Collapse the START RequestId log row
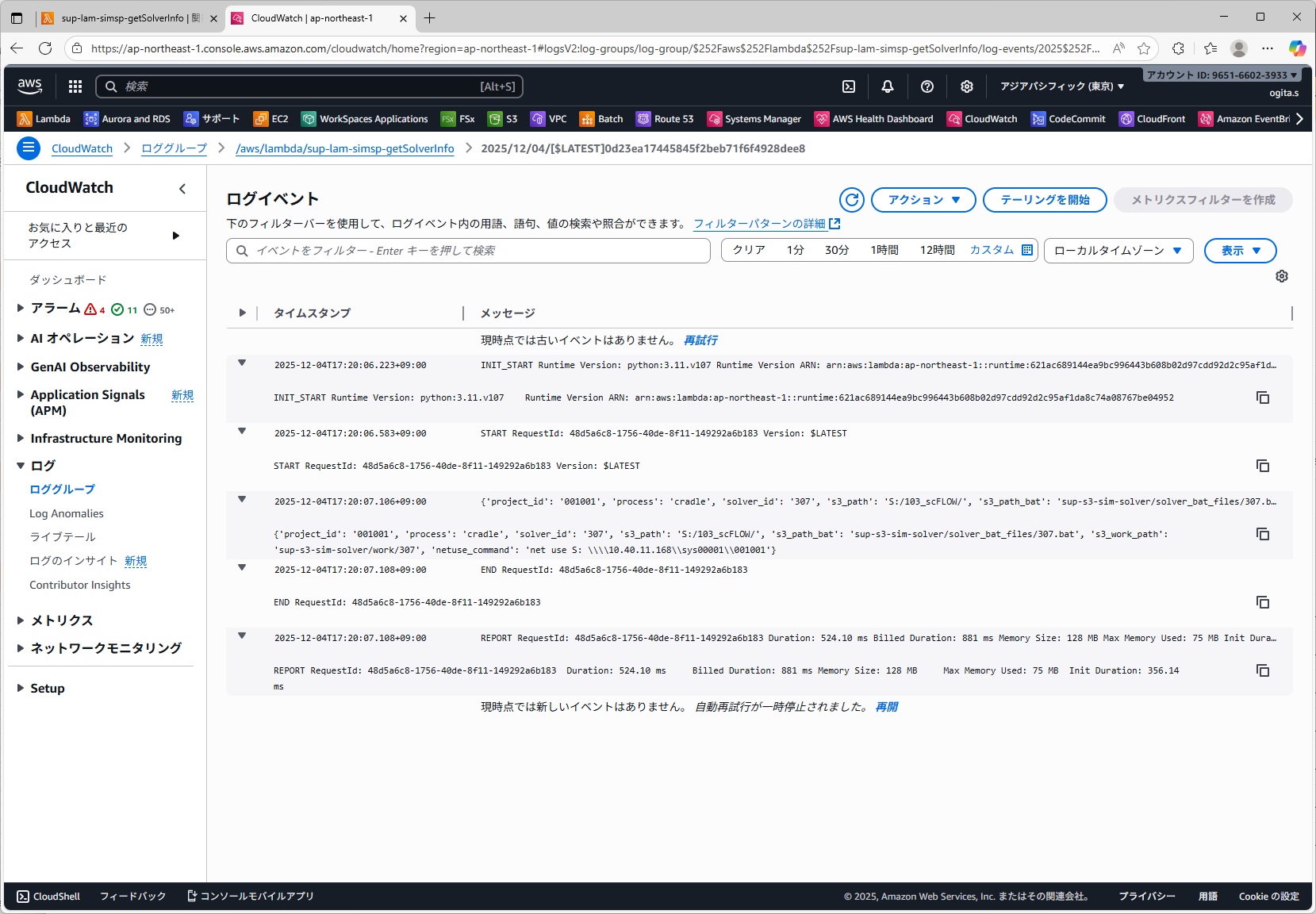Image resolution: width=1316 pixels, height=914 pixels. point(242,432)
